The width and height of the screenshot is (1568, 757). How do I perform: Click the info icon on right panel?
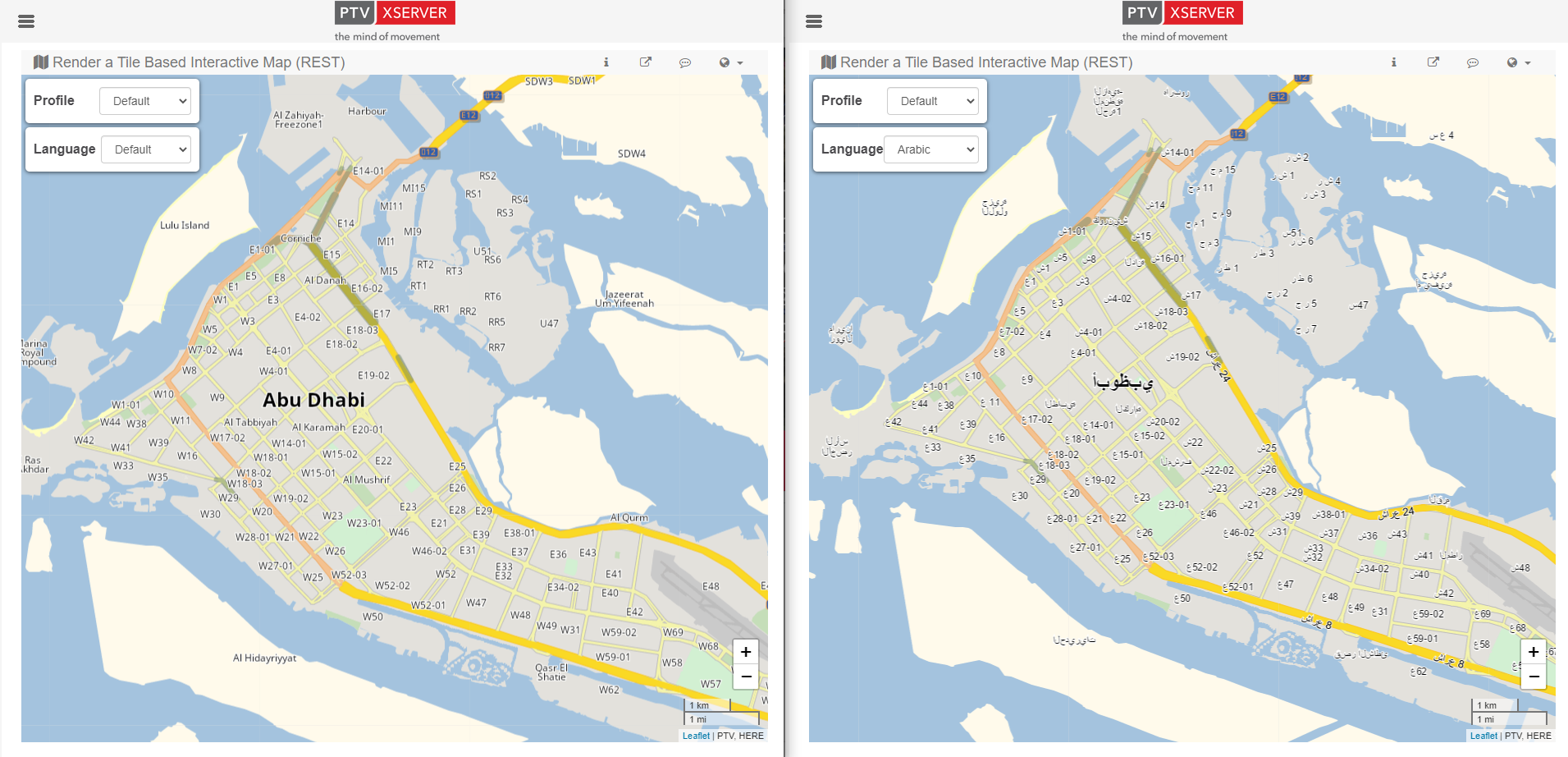(x=1393, y=62)
